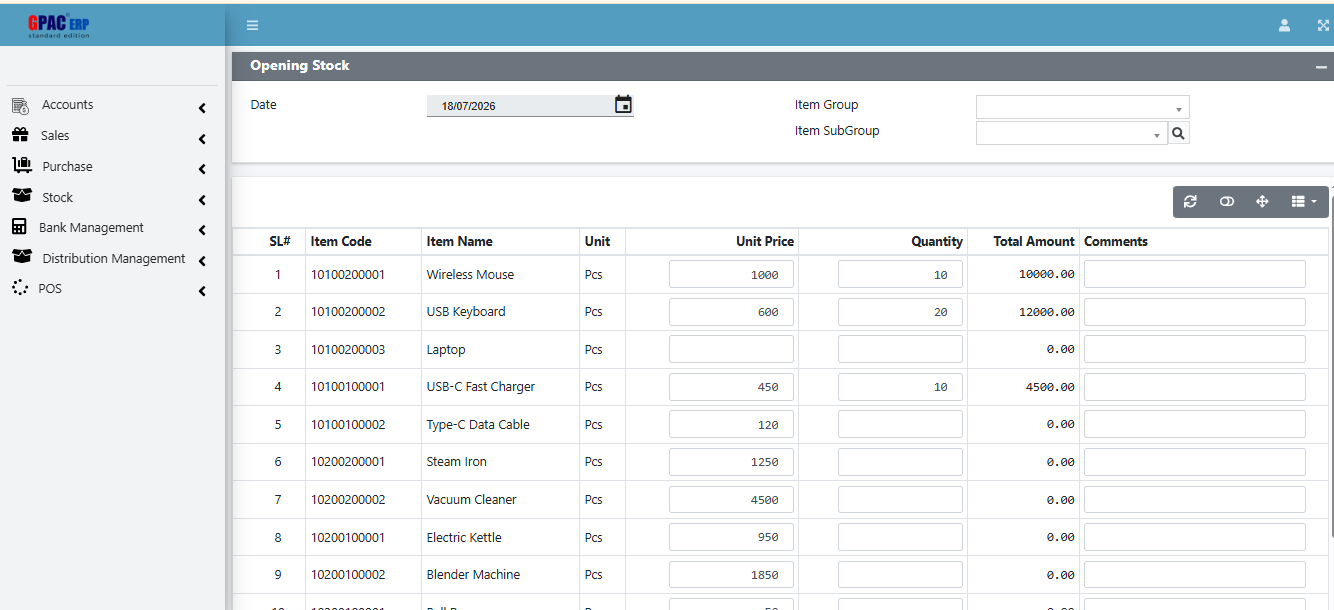This screenshot has width=1334, height=610.
Task: Click Comments field for Laptop
Action: click(x=1195, y=349)
